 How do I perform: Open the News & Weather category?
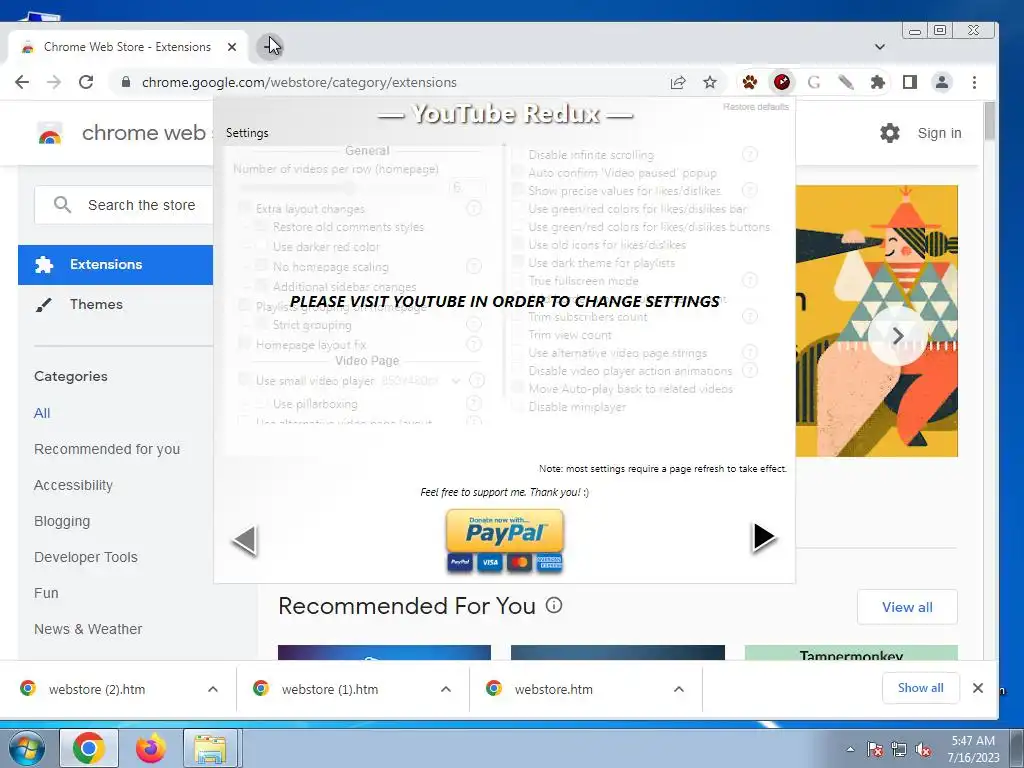tap(88, 629)
